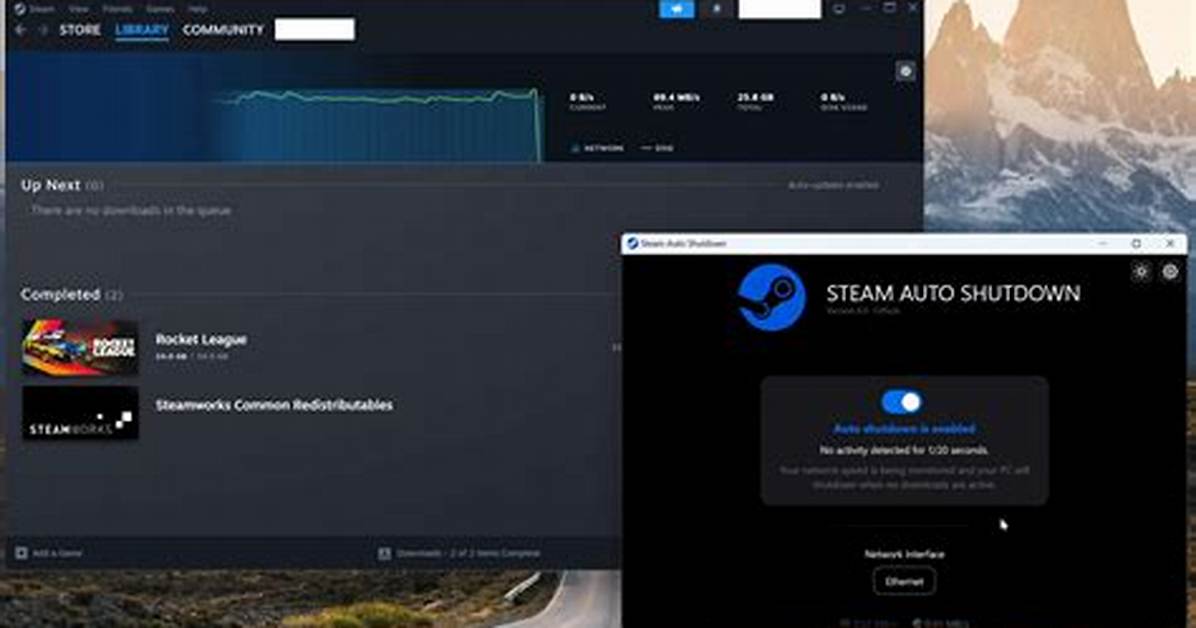Open Downloads status in Steam footer
This screenshot has width=1196, height=628.
459,552
